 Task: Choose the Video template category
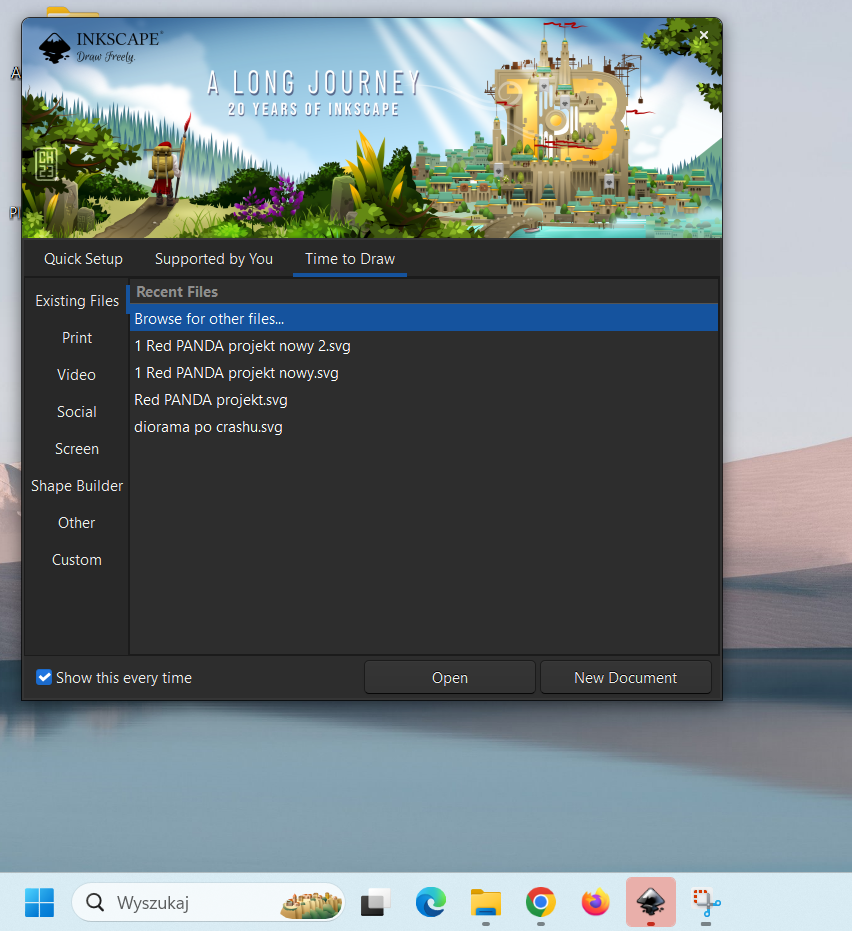[77, 375]
